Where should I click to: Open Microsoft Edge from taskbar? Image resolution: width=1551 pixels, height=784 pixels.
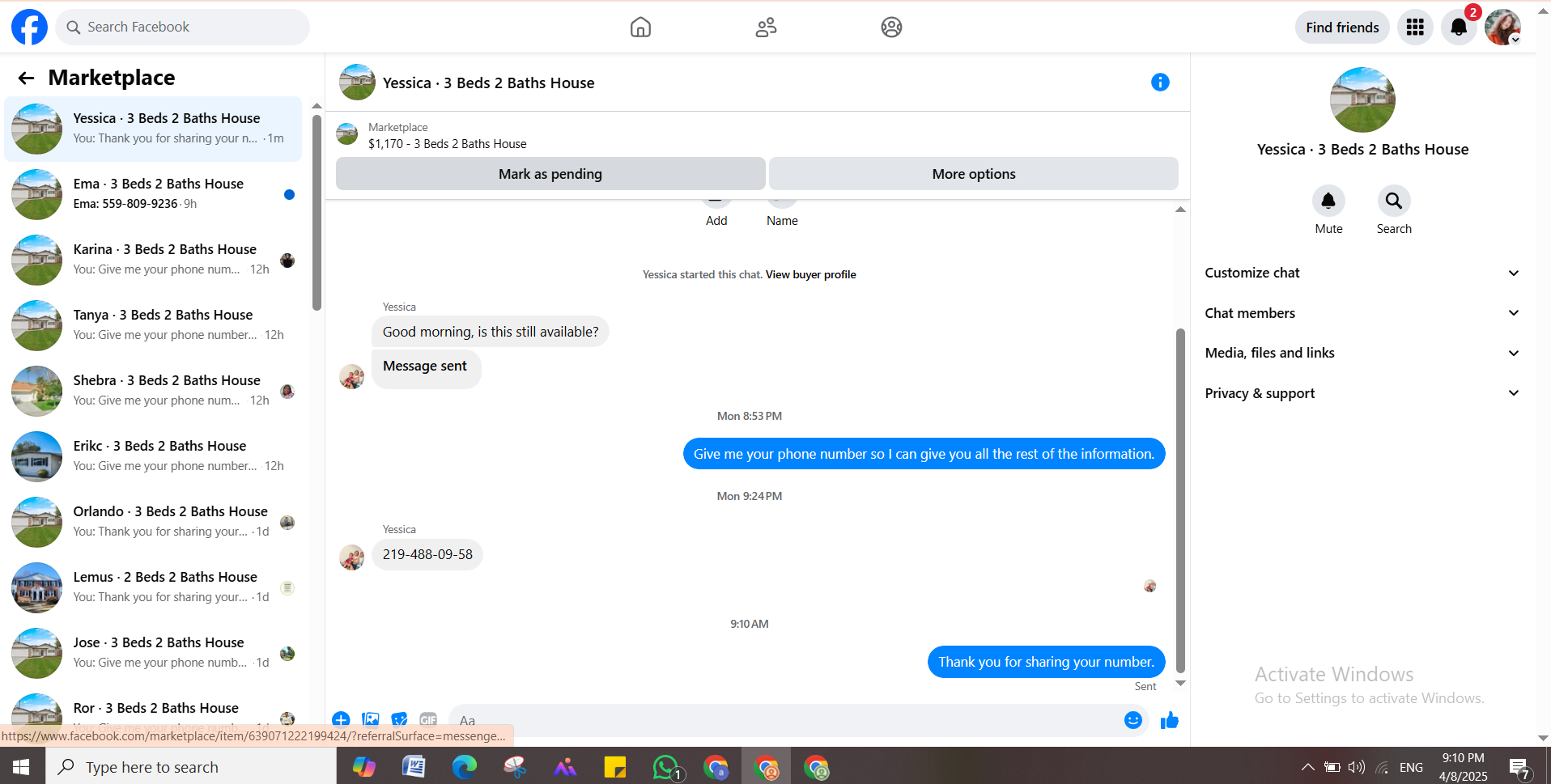point(464,767)
